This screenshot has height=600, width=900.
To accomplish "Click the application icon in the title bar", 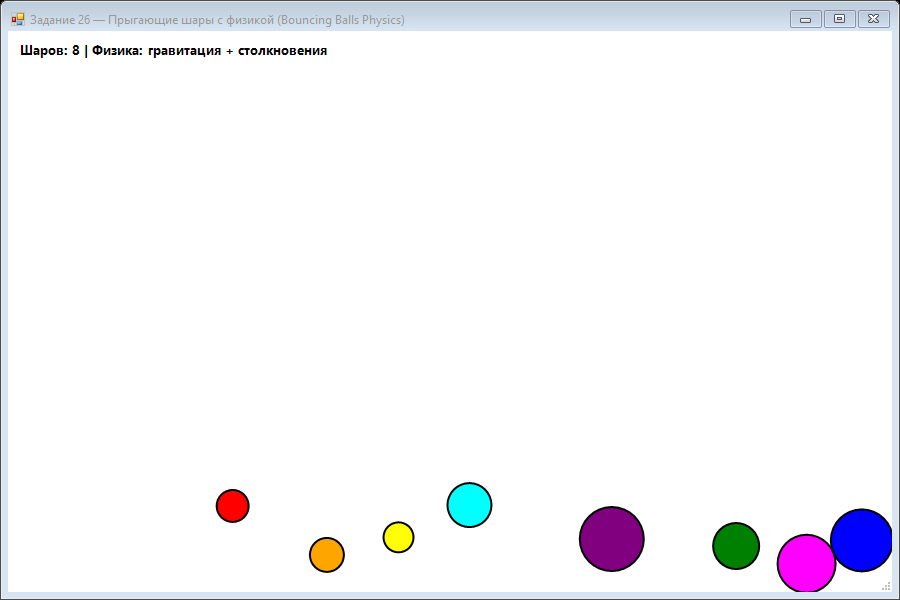I will [18, 20].
